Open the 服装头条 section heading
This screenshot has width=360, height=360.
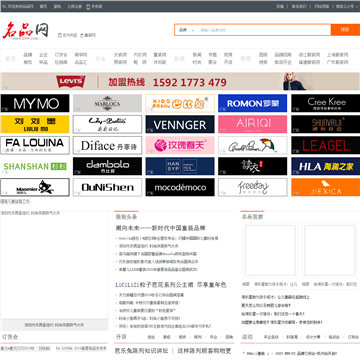click(x=126, y=217)
